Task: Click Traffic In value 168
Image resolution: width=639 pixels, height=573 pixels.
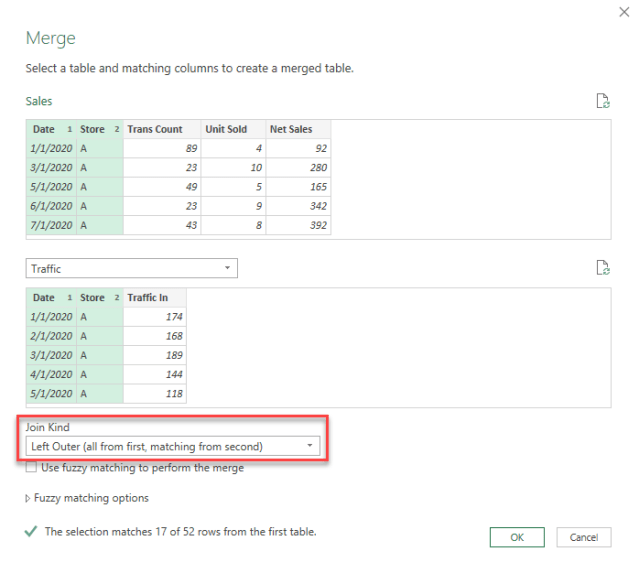Action: pos(155,336)
